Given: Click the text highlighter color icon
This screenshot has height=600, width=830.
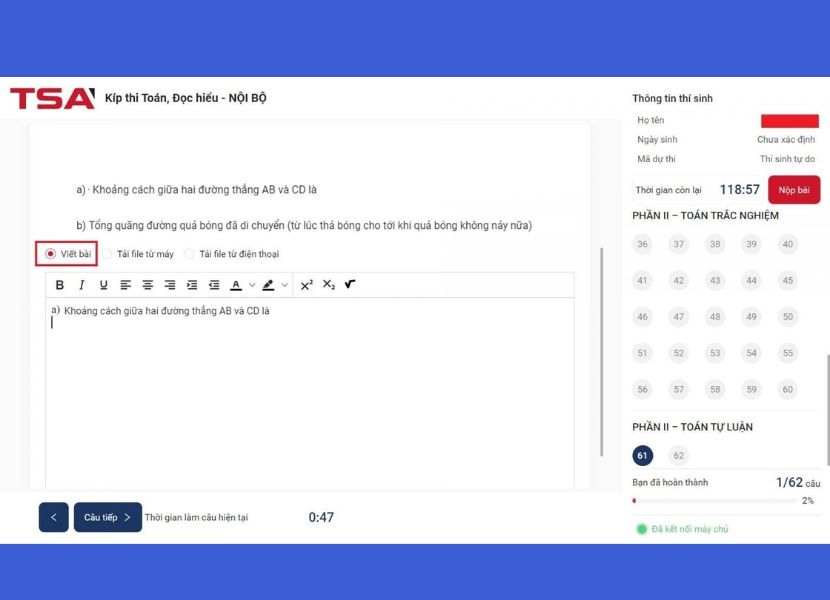Looking at the screenshot, I should click(x=268, y=285).
